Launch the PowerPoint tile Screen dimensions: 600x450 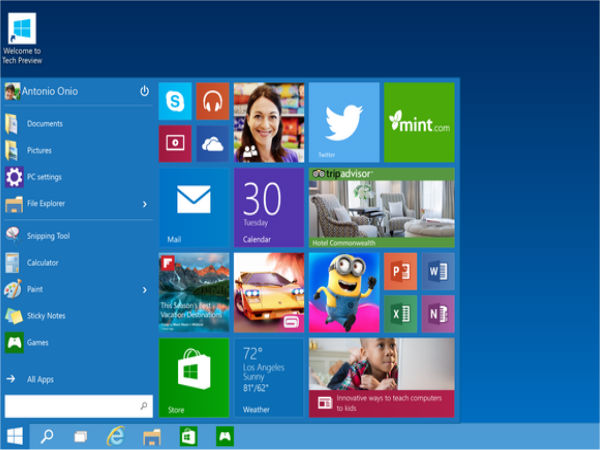400,270
